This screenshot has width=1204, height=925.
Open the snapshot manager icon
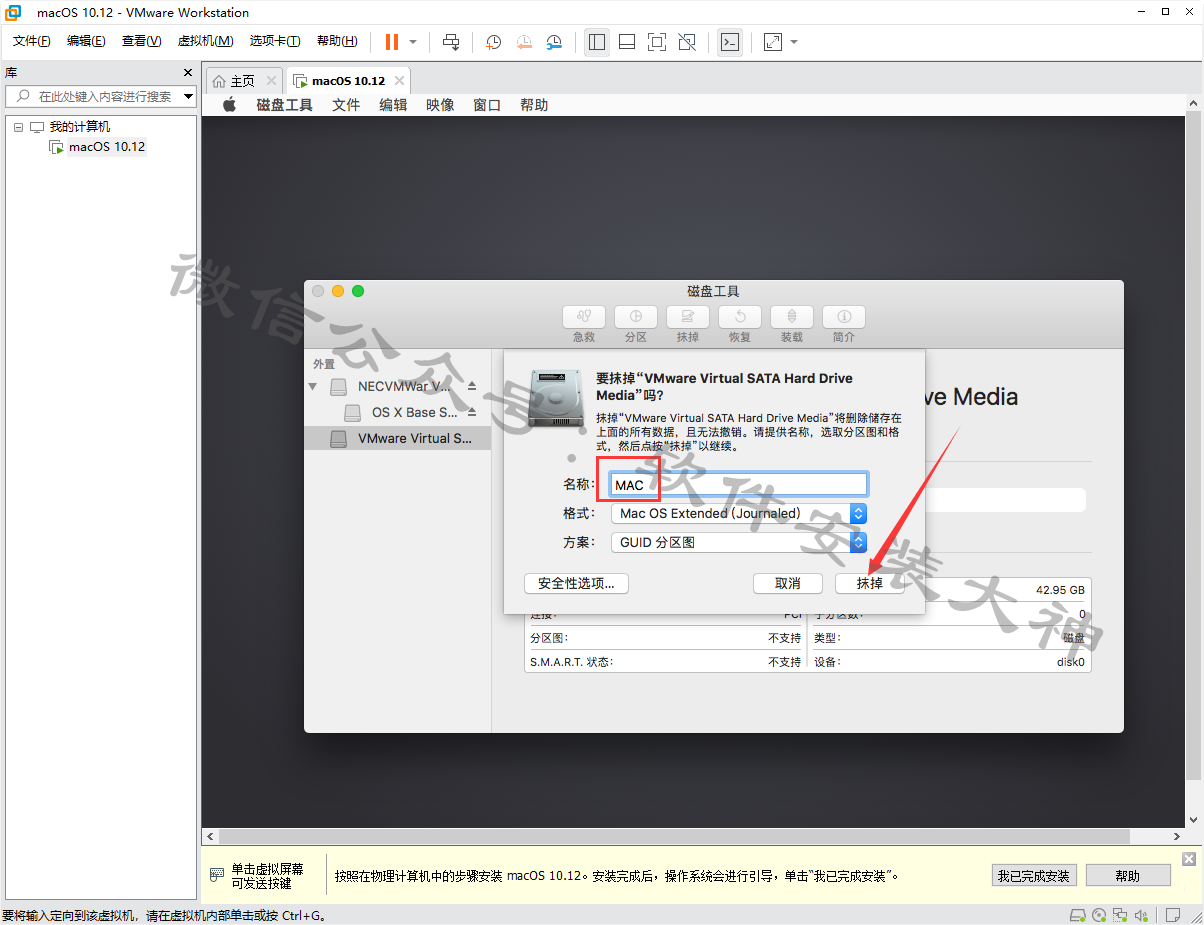tap(554, 42)
